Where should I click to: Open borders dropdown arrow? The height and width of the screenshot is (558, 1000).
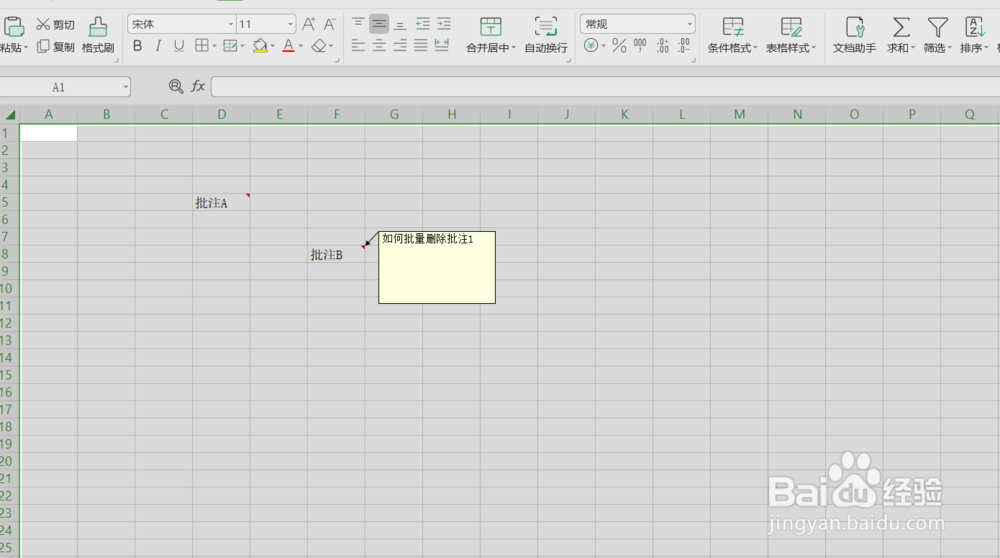[x=214, y=46]
